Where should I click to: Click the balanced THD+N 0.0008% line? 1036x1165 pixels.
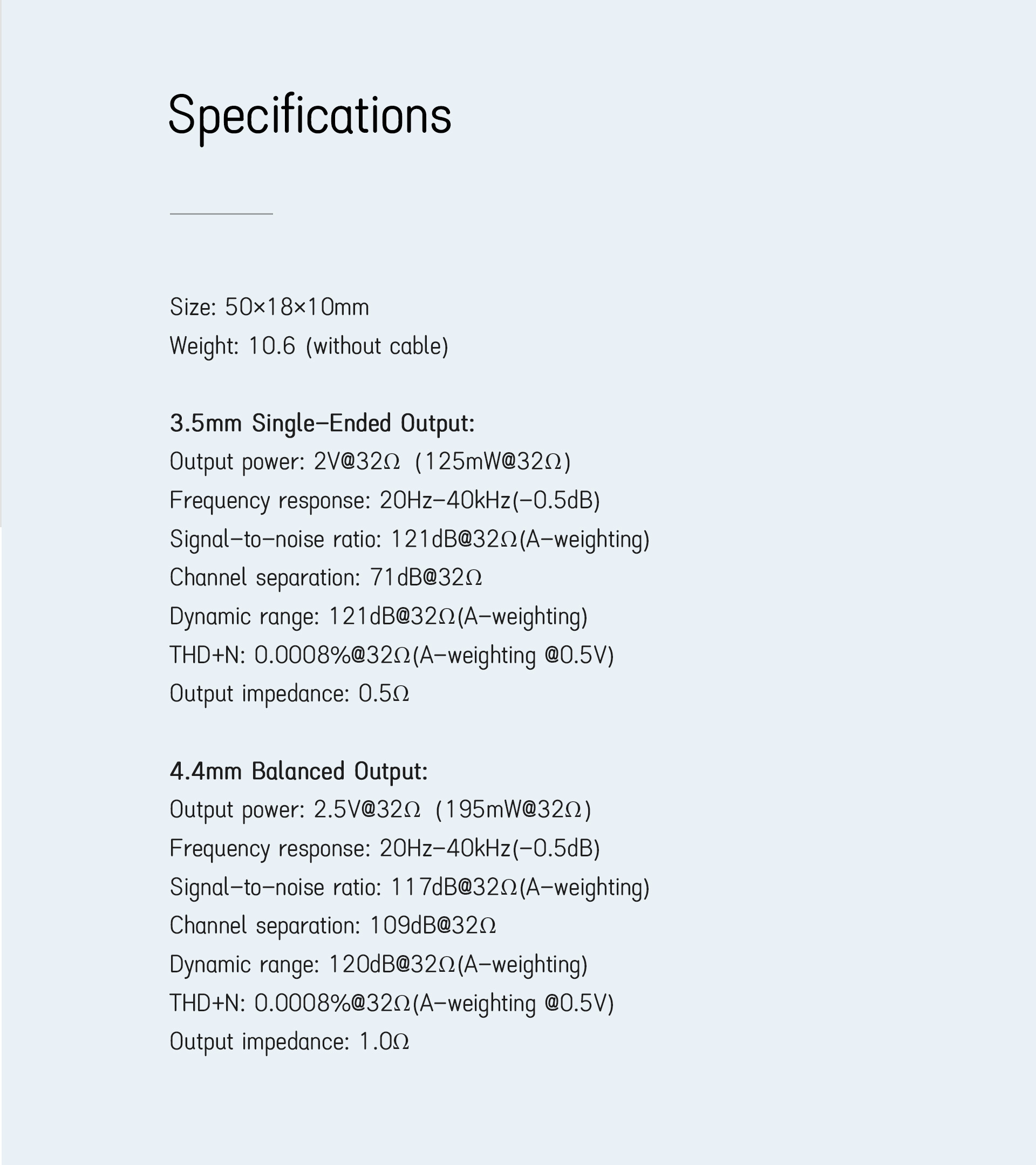[x=392, y=1004]
